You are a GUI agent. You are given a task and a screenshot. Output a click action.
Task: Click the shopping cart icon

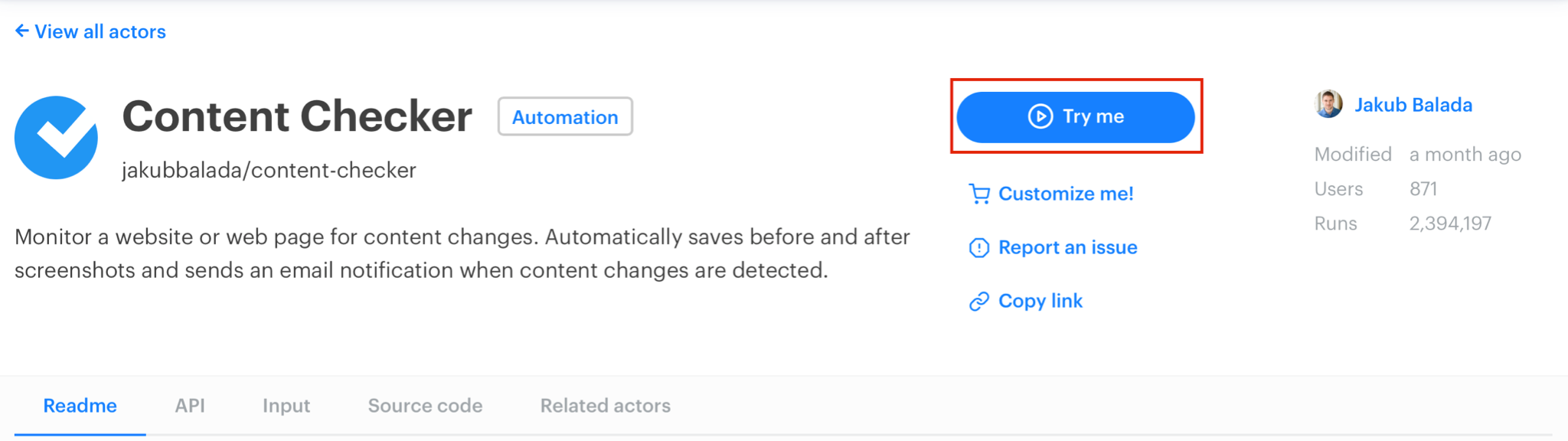[x=979, y=194]
